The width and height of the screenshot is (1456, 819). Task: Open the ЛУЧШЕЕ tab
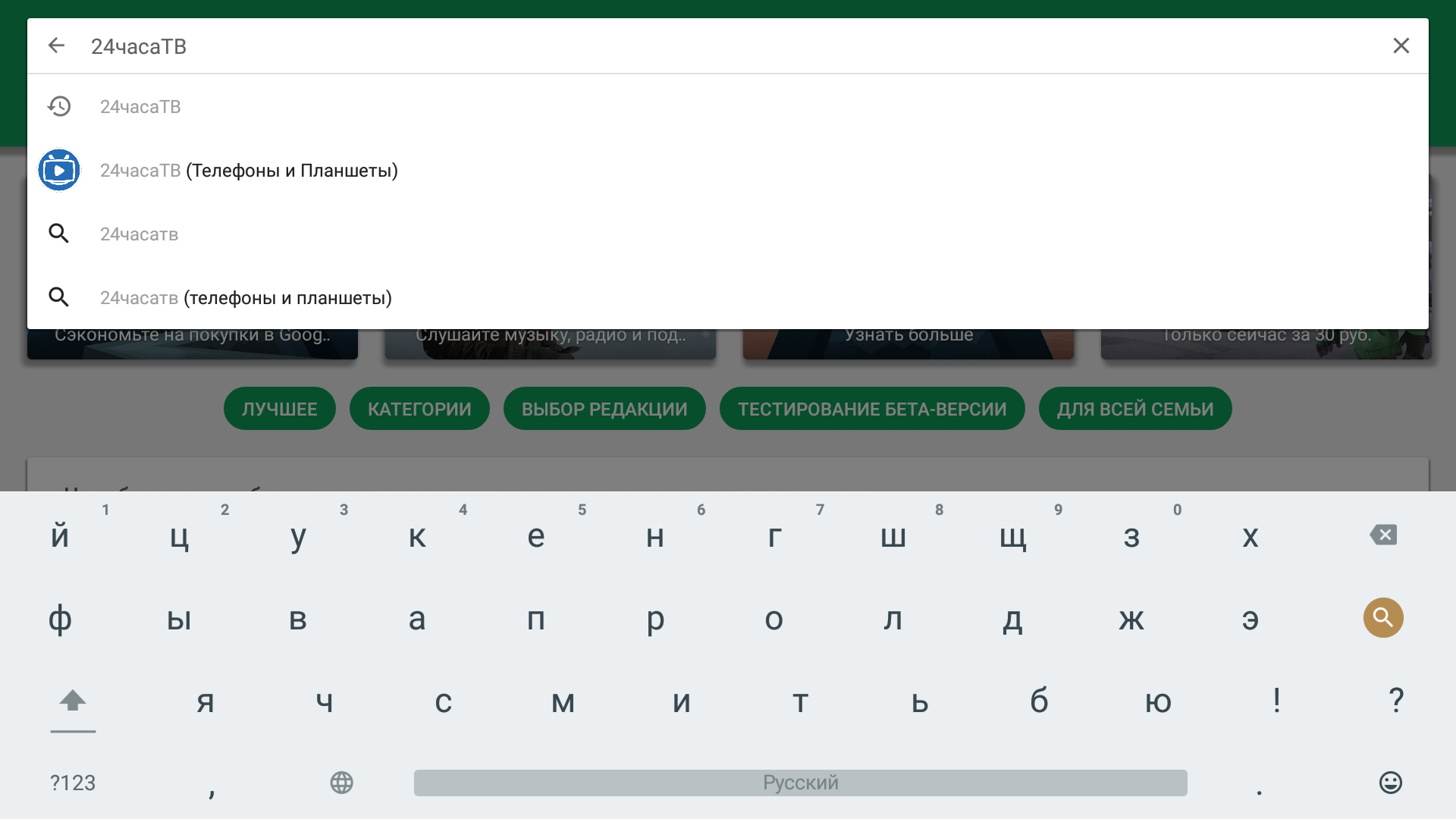(x=279, y=409)
